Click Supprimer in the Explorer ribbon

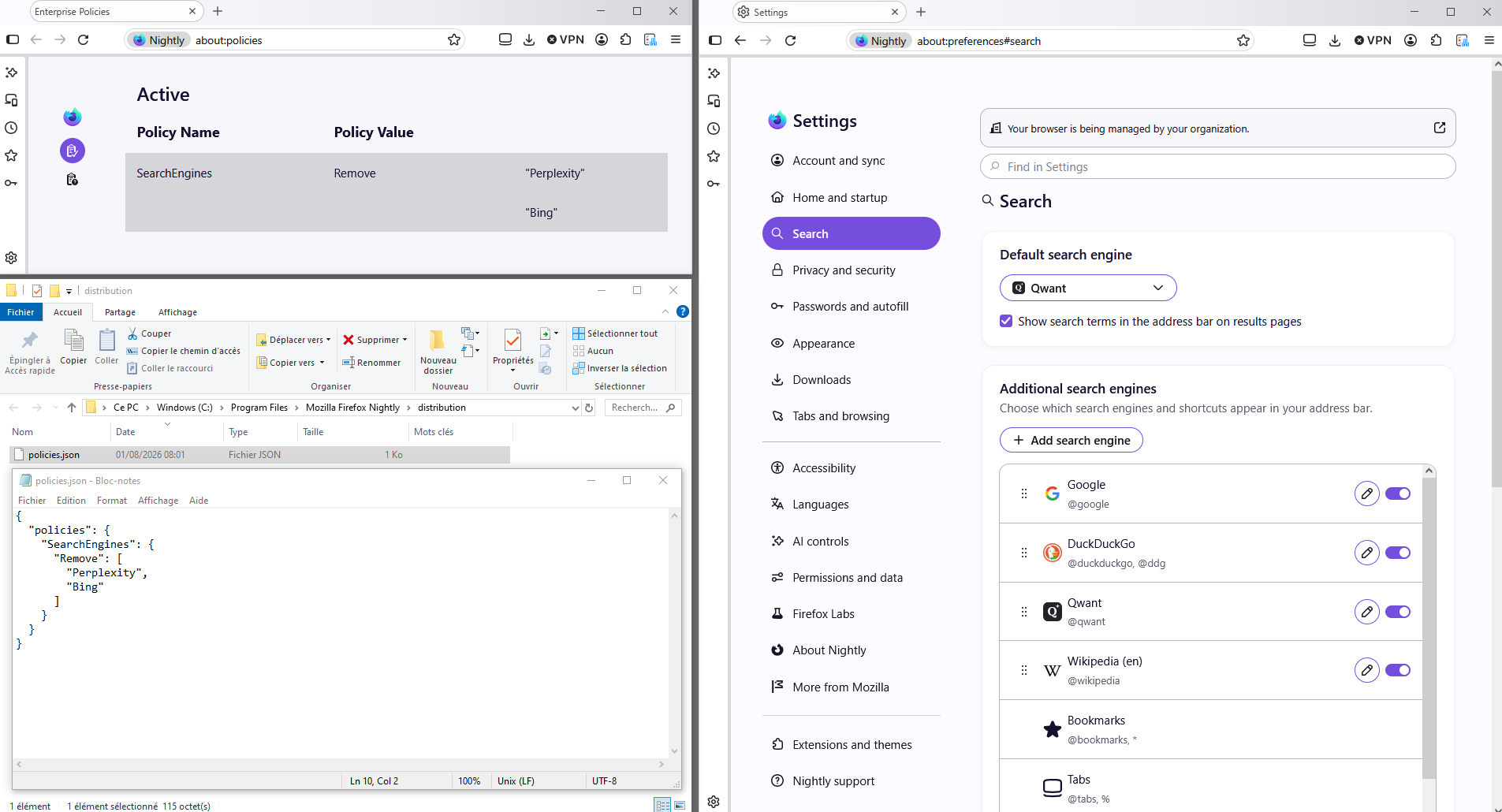371,340
